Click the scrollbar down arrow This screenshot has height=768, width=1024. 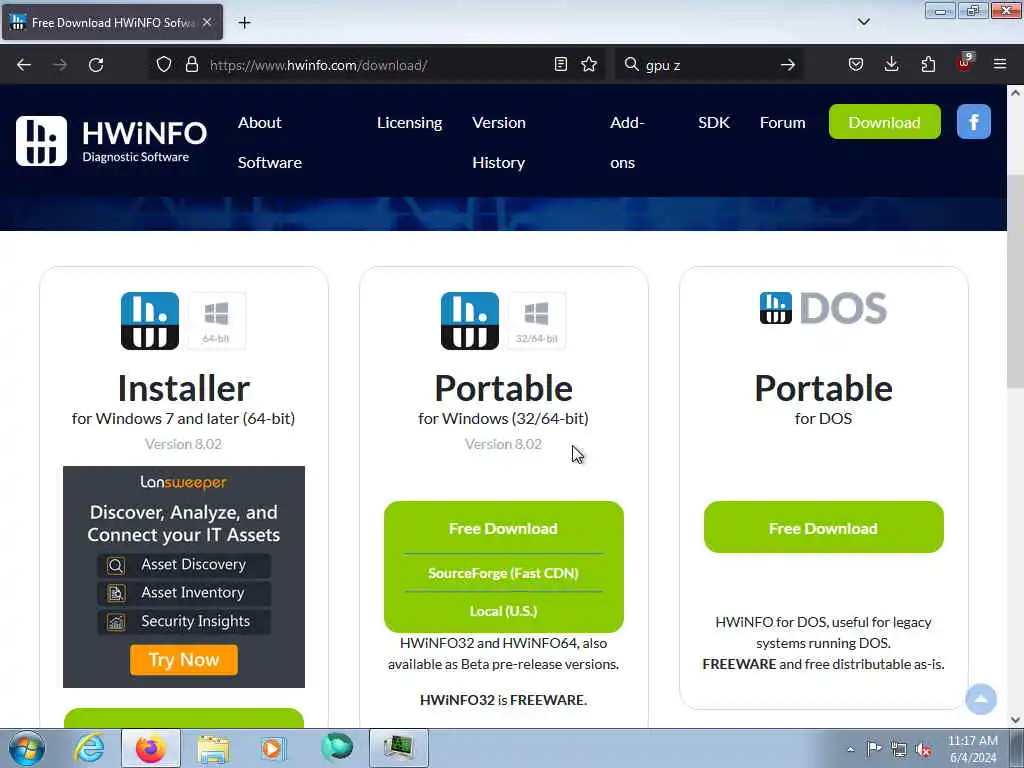tap(1015, 720)
